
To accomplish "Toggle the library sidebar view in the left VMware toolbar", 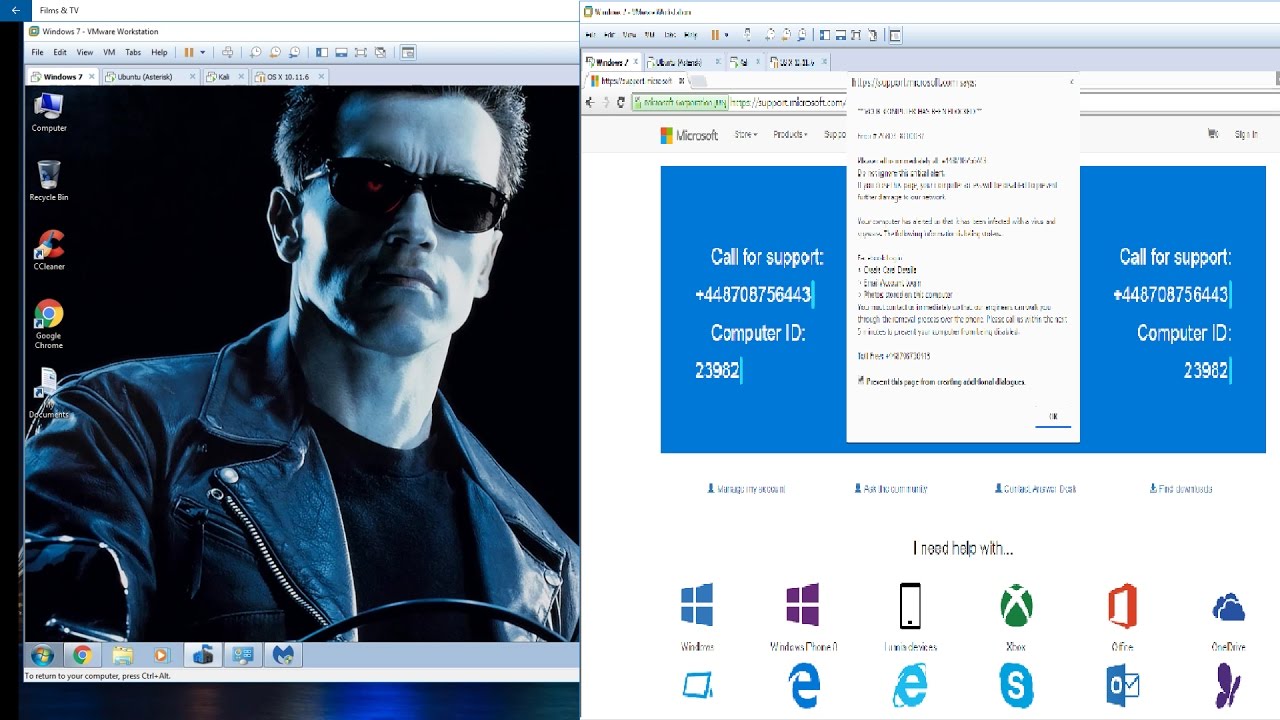I will tap(322, 52).
